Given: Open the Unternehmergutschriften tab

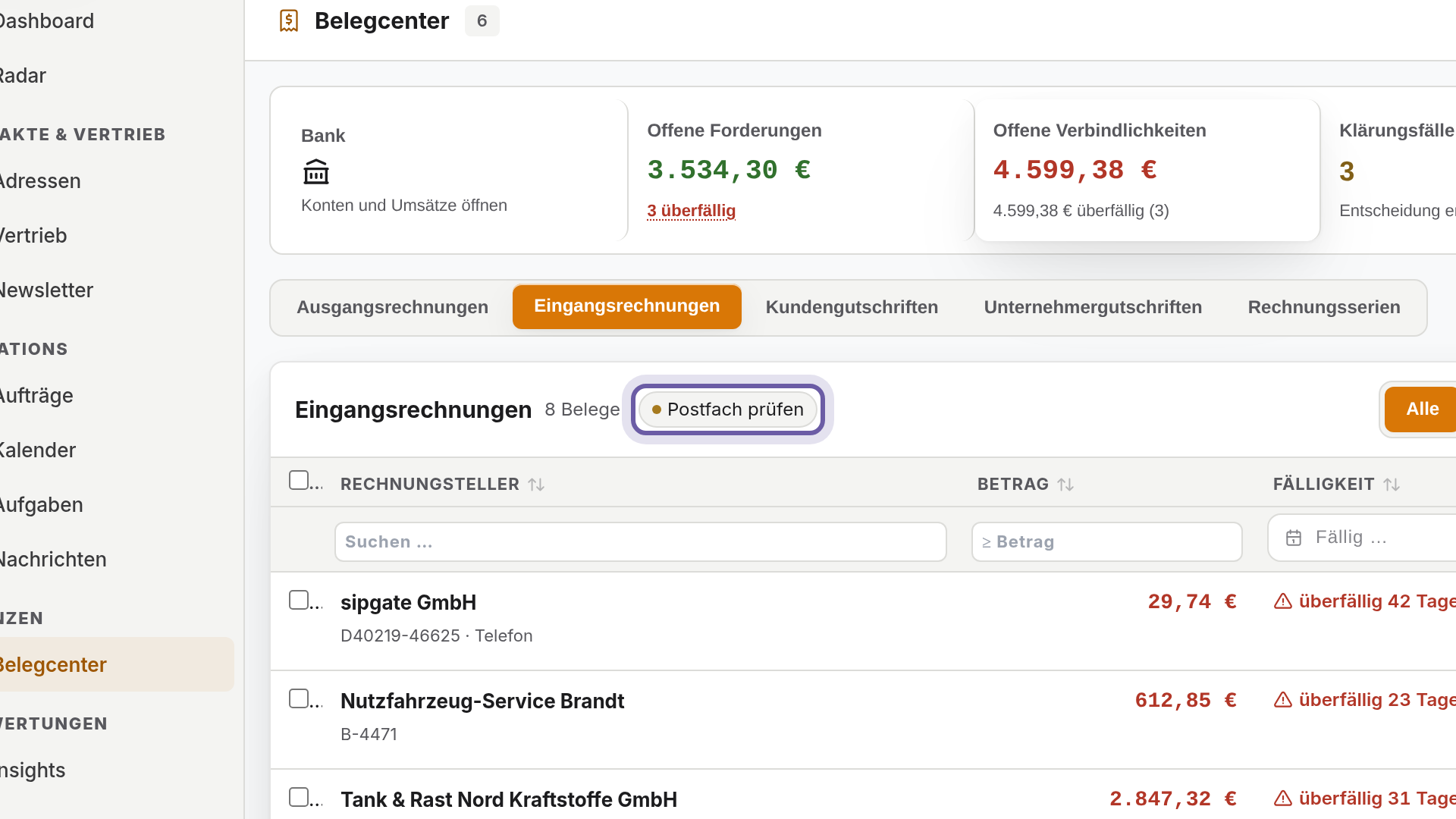Looking at the screenshot, I should 1093,307.
